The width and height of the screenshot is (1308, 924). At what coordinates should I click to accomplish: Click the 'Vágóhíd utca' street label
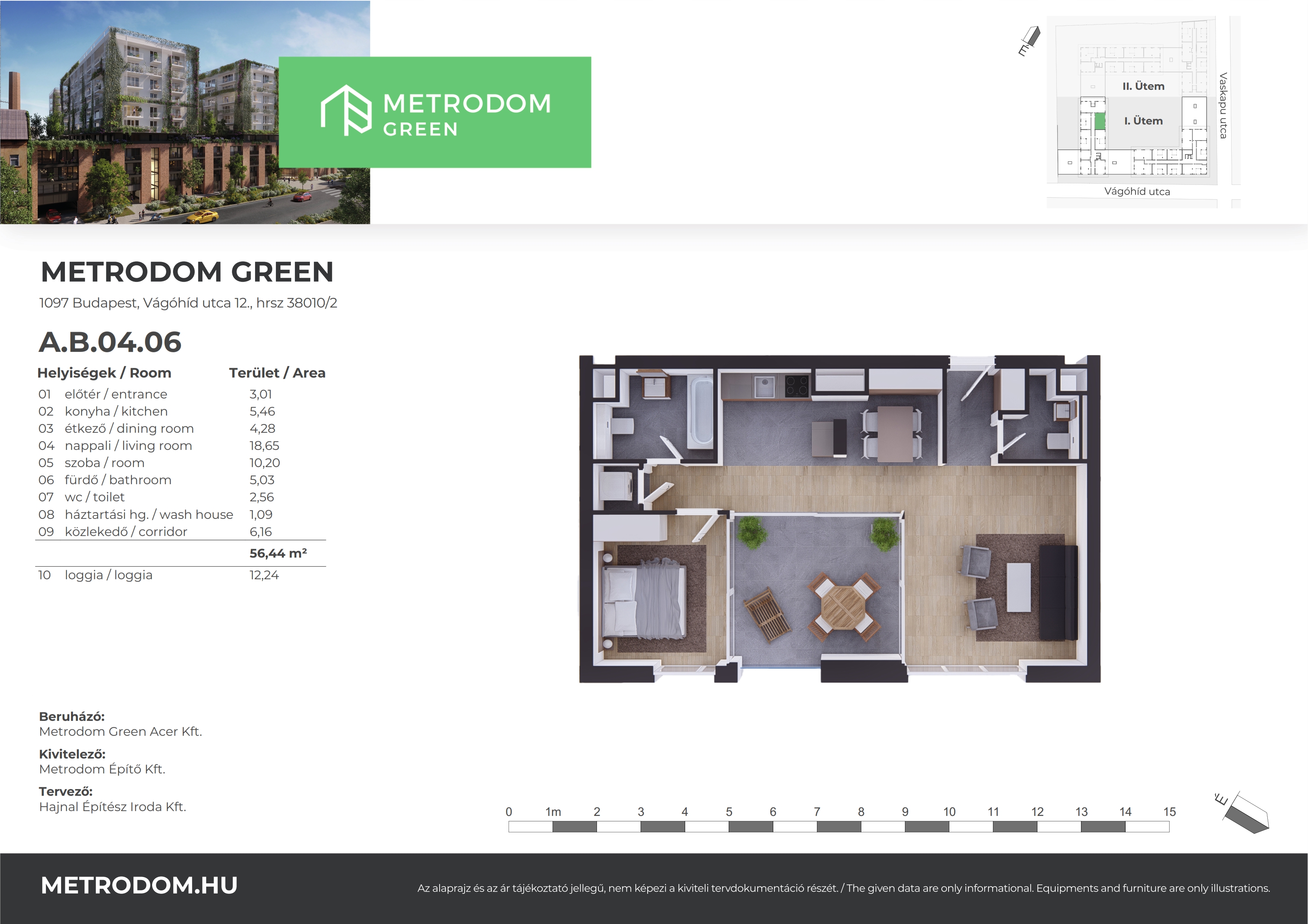(x=1137, y=192)
